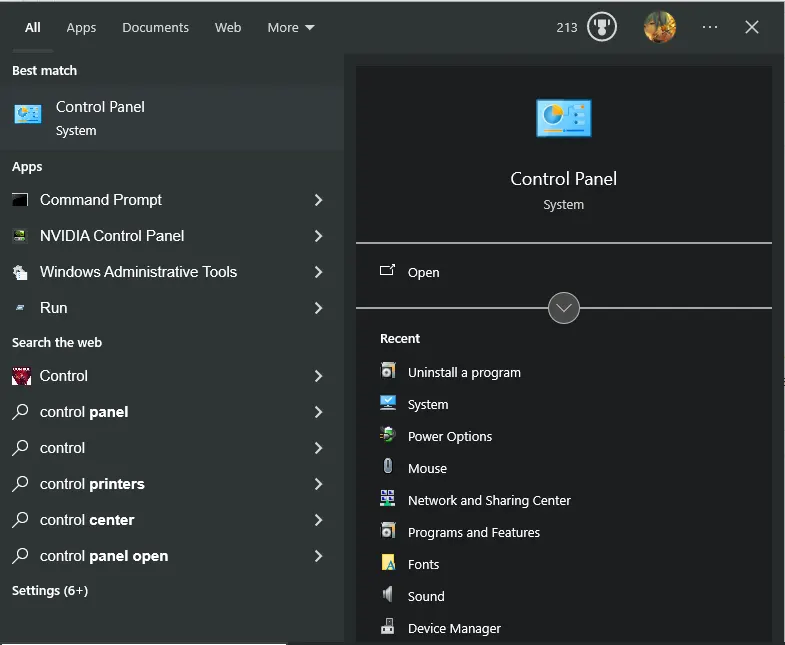
Task: Click the Control Panel icon in Best match
Action: [x=28, y=115]
